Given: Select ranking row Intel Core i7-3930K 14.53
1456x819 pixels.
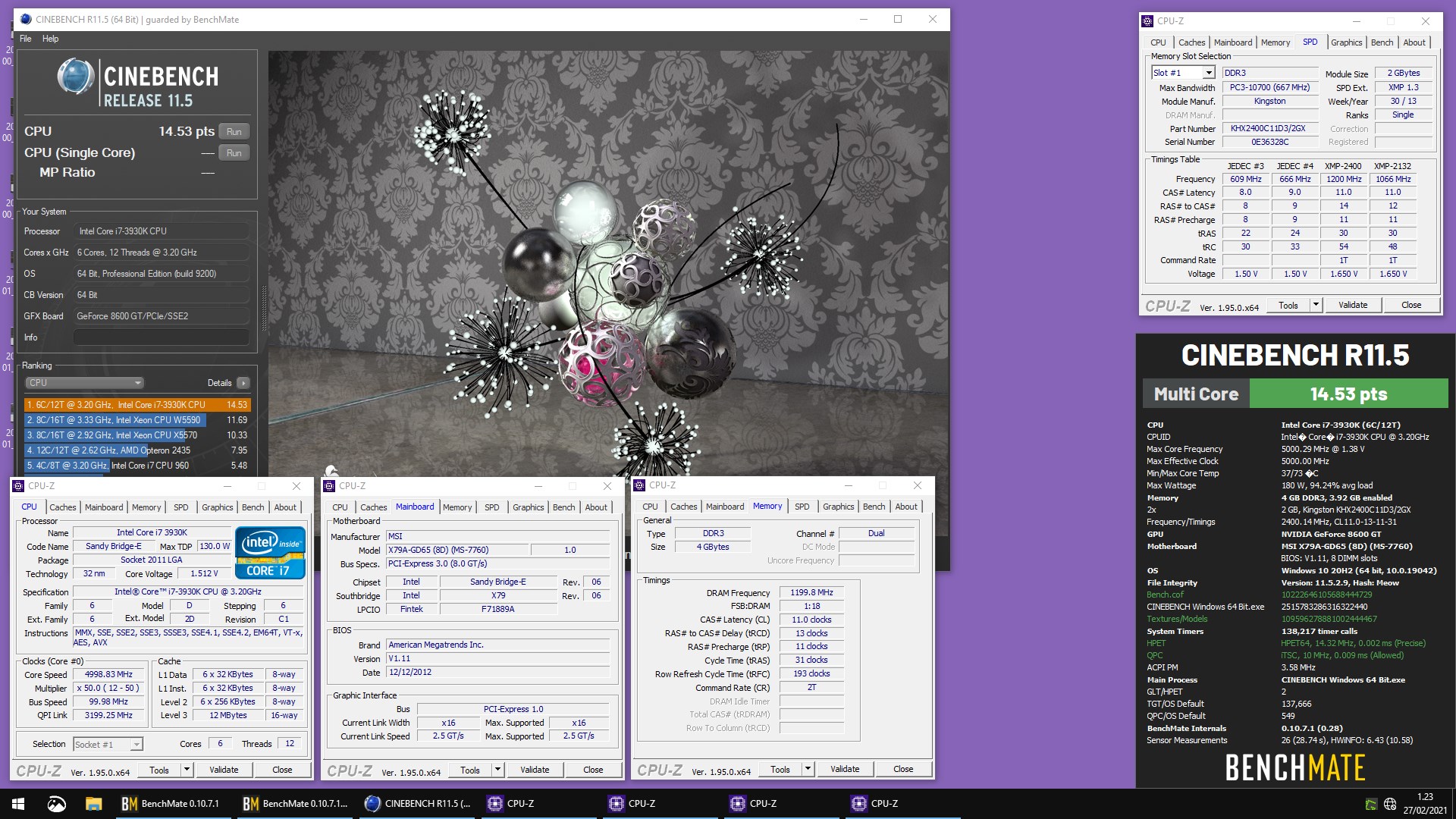Looking at the screenshot, I should (137, 405).
